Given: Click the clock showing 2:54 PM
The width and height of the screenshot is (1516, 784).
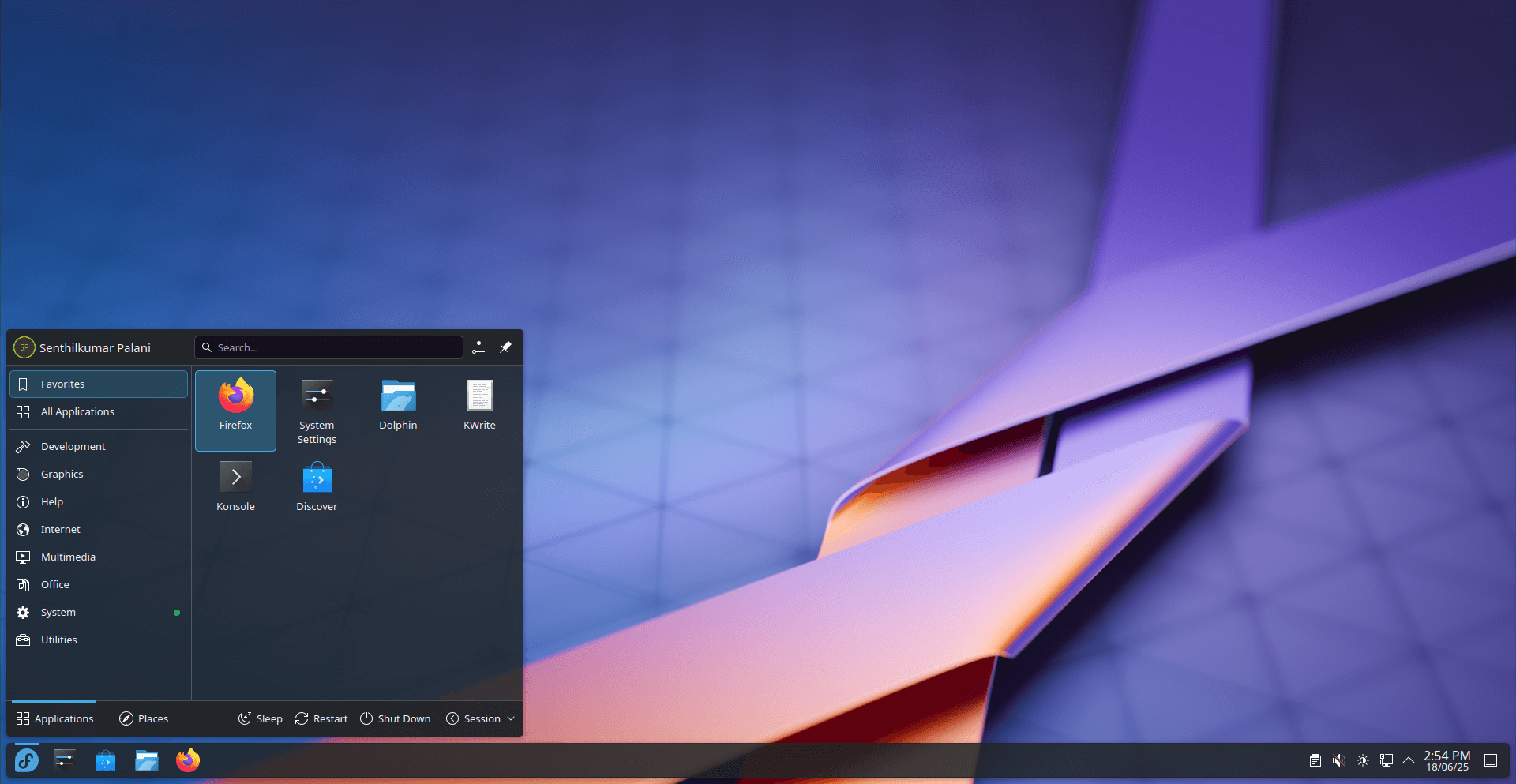Looking at the screenshot, I should 1447,760.
